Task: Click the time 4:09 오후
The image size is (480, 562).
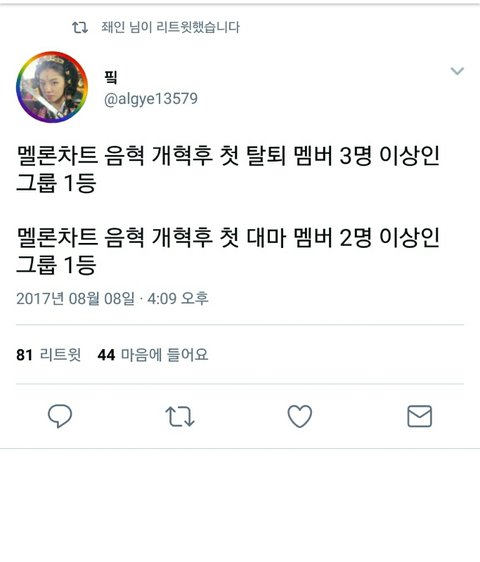Action: [178, 298]
